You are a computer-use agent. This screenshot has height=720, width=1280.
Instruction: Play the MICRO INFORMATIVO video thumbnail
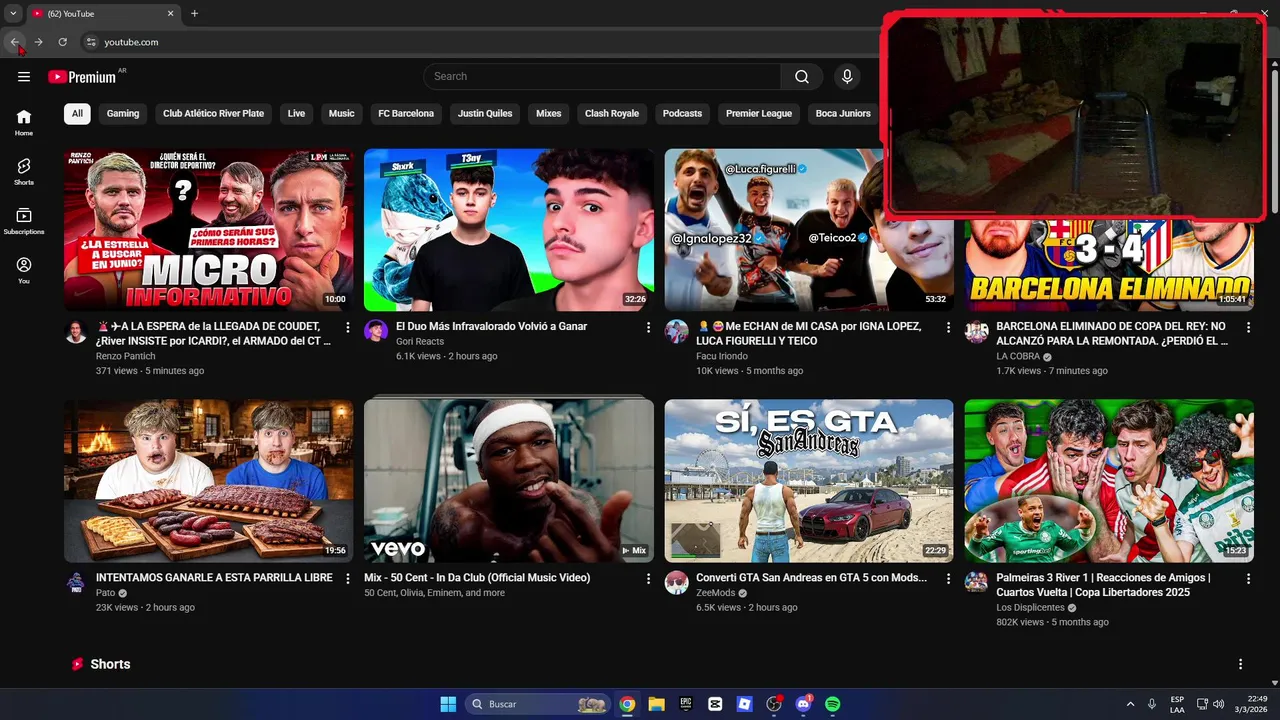coord(209,230)
